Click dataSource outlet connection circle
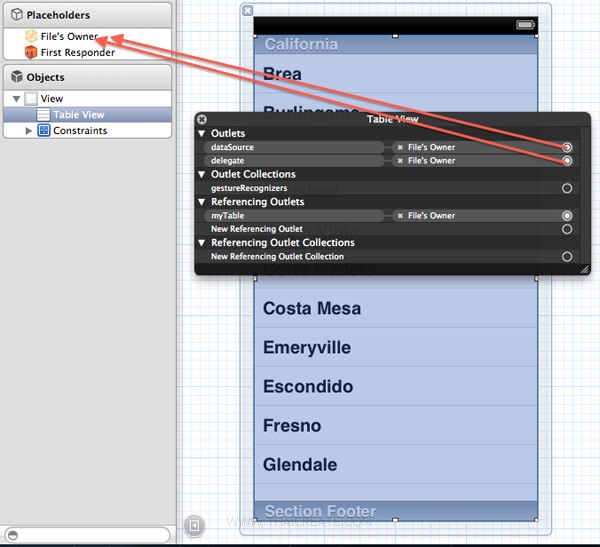Image resolution: width=600 pixels, height=547 pixels. pyautogui.click(x=567, y=147)
